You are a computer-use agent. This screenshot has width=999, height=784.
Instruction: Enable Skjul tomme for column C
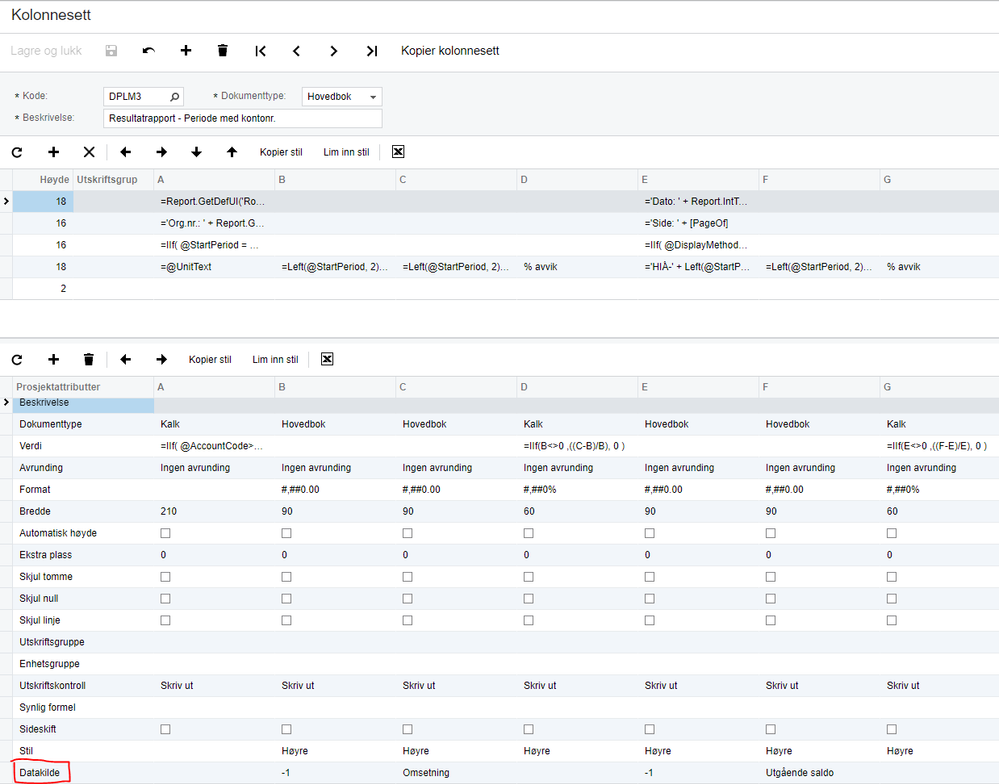(408, 576)
